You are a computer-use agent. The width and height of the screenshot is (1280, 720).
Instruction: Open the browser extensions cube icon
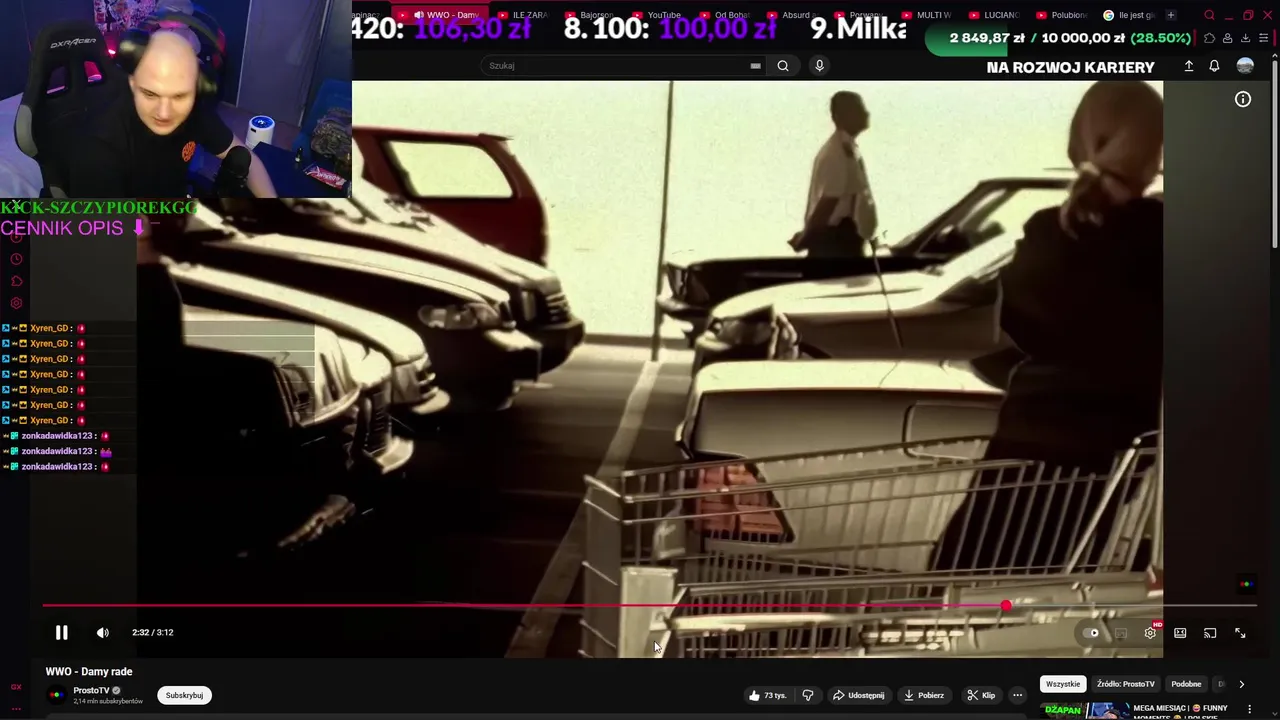click(x=1209, y=38)
